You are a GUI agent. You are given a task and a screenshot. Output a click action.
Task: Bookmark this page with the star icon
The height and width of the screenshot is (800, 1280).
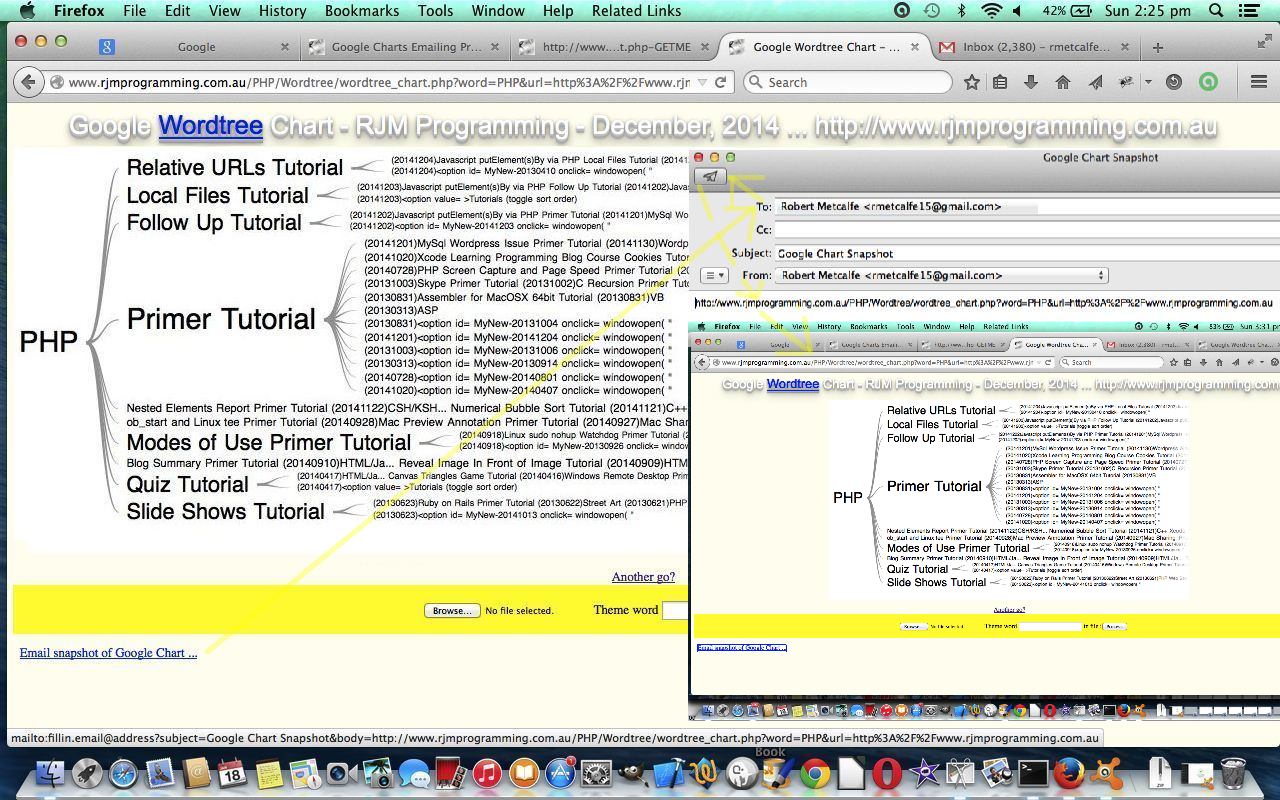(x=971, y=82)
